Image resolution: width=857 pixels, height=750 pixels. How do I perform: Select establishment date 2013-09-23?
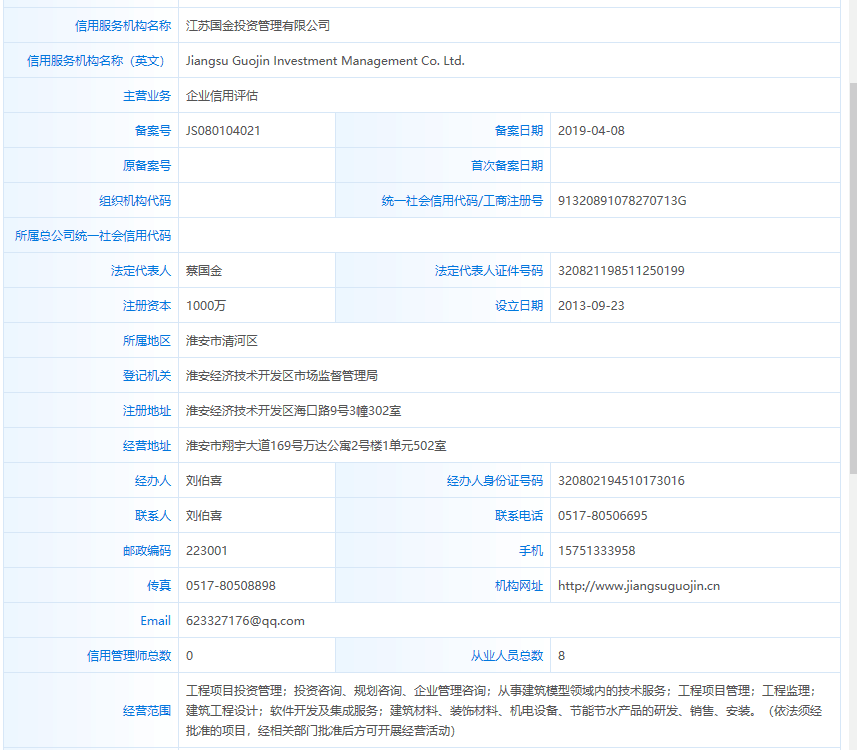(591, 306)
